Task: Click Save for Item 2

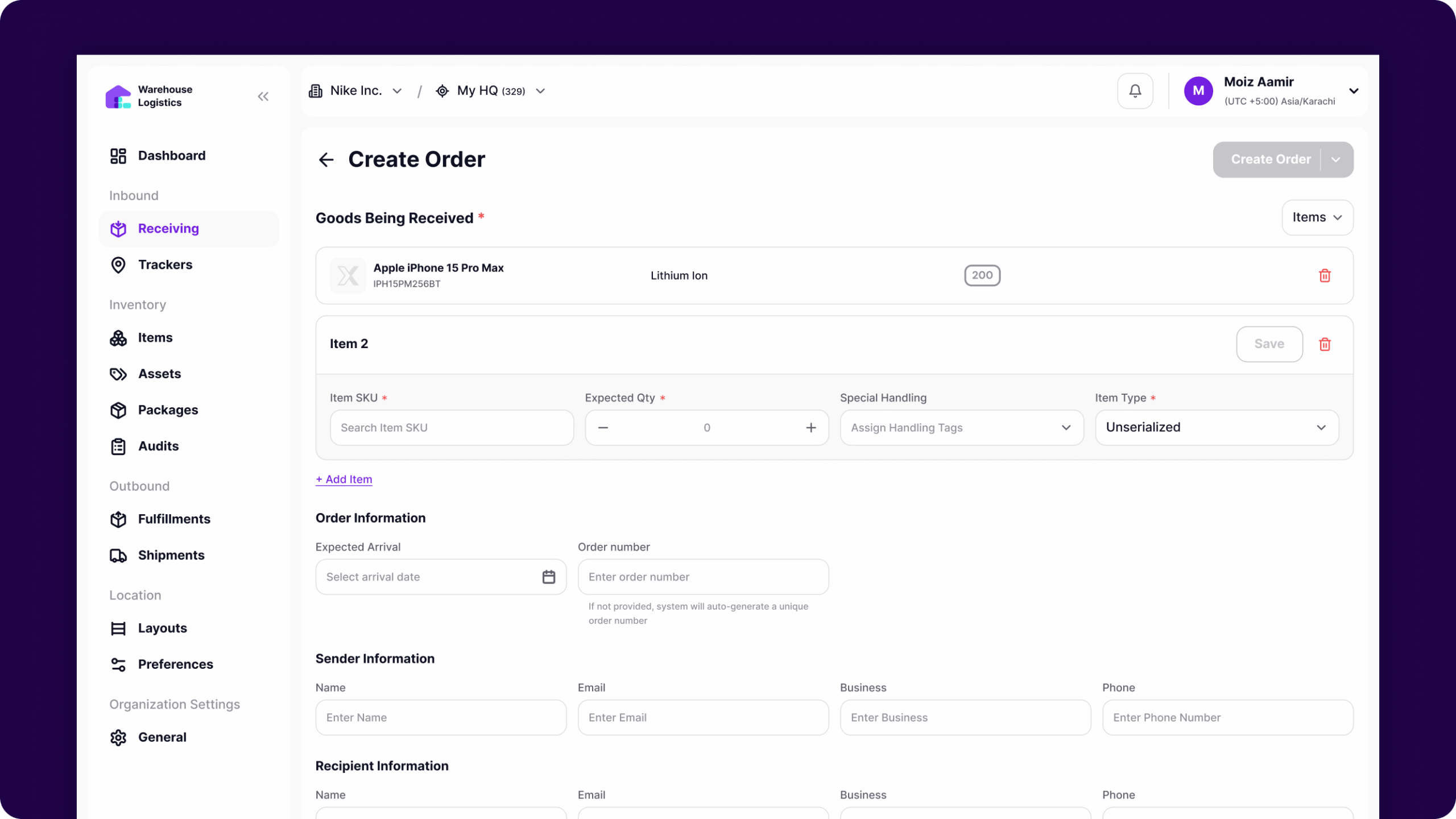Action: pos(1269,344)
